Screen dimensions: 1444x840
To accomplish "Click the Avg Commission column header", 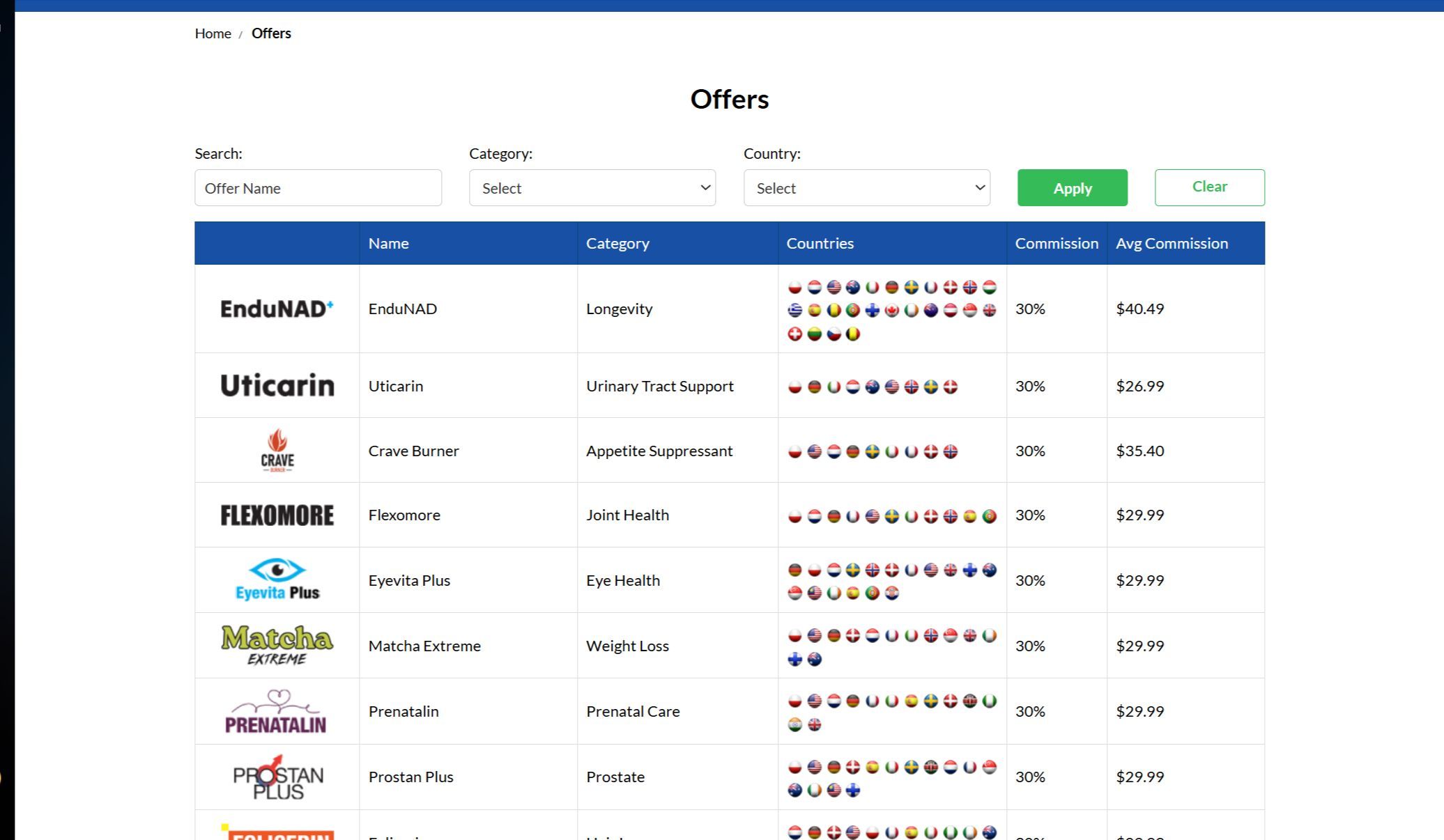I will pos(1172,243).
